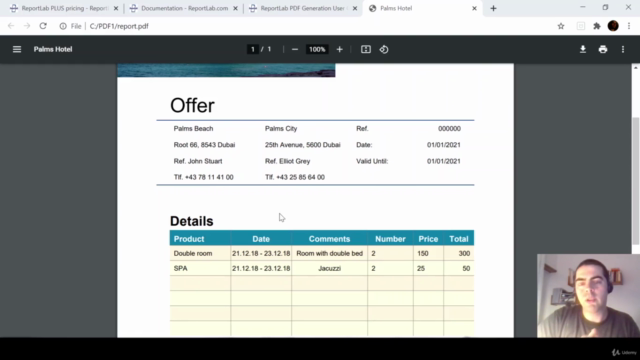The height and width of the screenshot is (360, 640).
Task: Zoom out with the minus button
Action: [x=295, y=49]
